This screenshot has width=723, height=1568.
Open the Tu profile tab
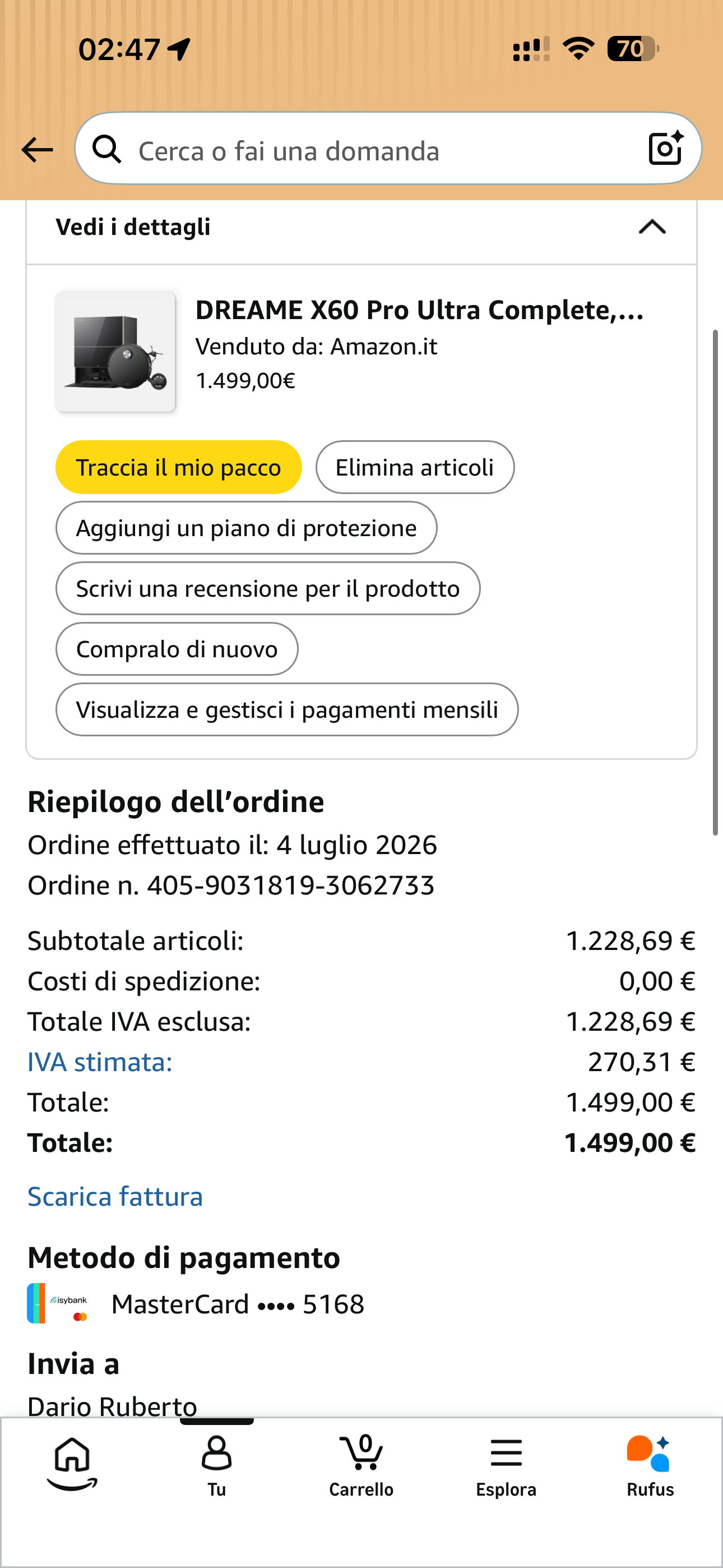click(217, 1466)
